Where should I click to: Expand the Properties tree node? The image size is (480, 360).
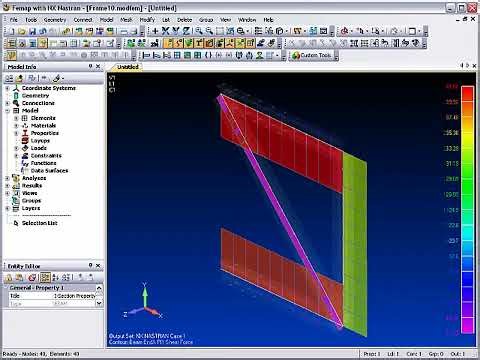(16, 133)
